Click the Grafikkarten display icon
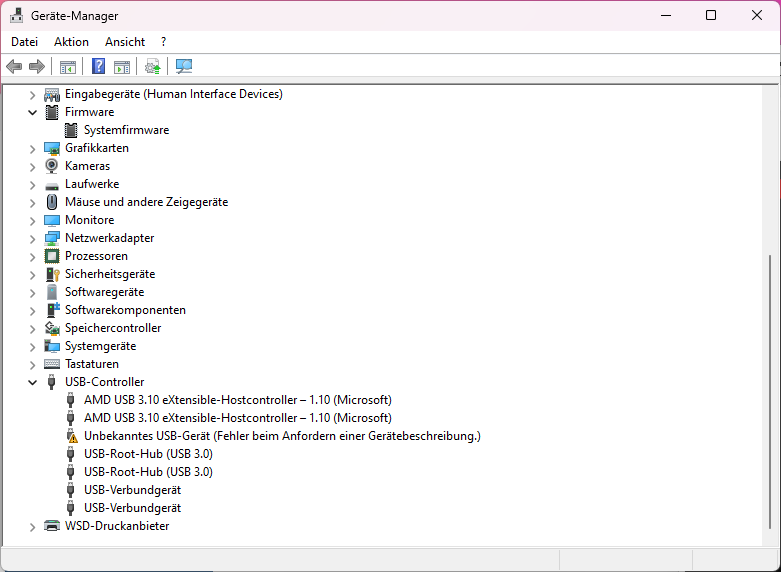 click(x=52, y=148)
